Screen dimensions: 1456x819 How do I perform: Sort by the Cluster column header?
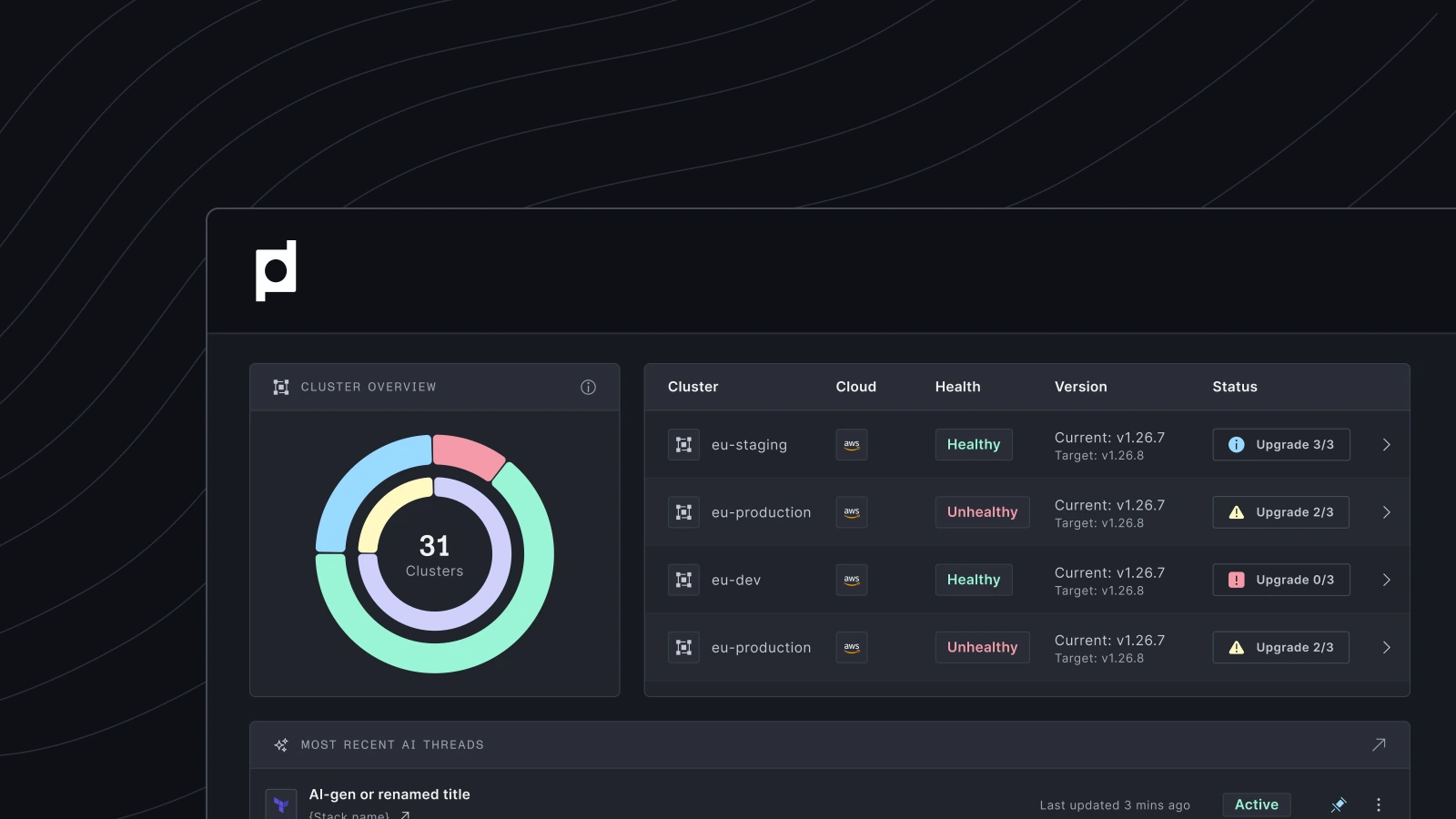(693, 387)
